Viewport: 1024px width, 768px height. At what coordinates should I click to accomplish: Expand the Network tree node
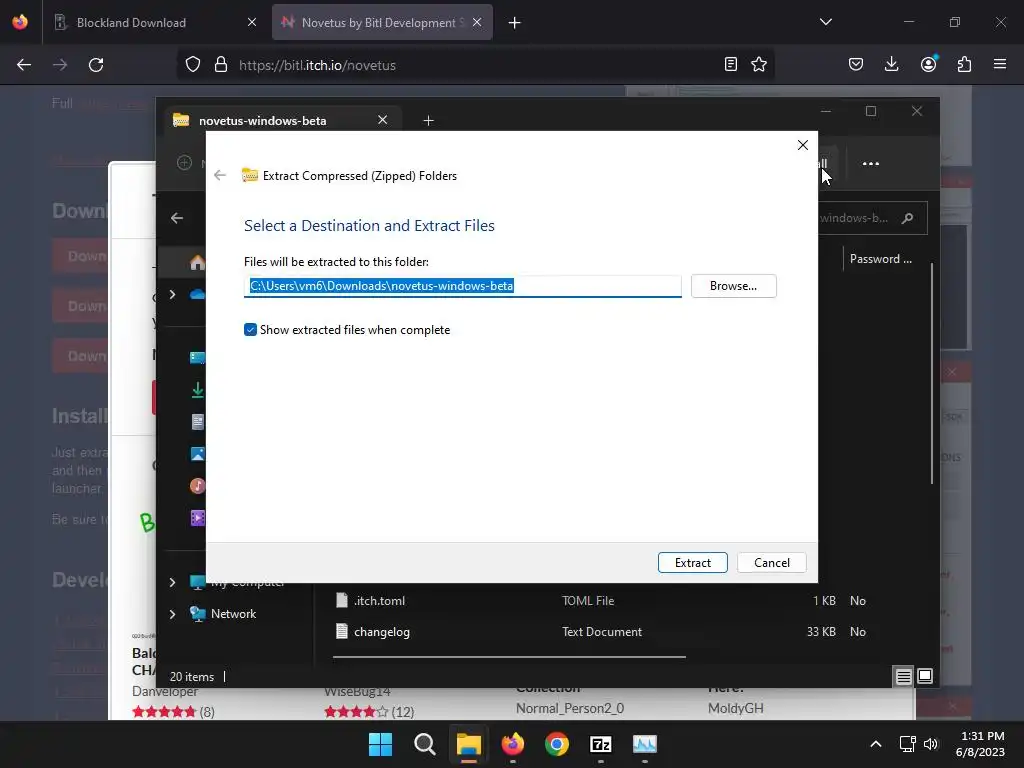pyautogui.click(x=172, y=614)
